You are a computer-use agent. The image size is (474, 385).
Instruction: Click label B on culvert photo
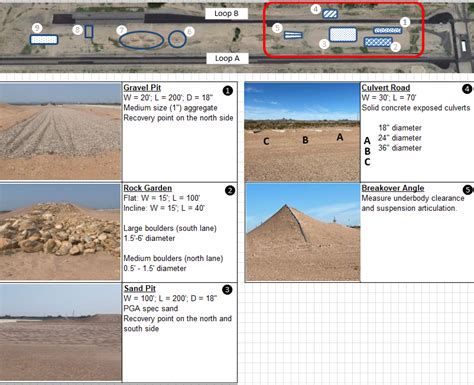305,140
